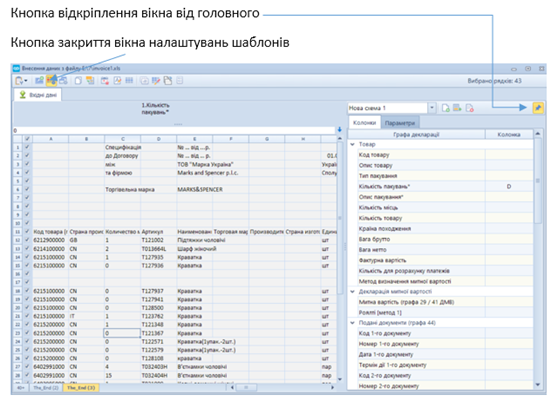
Task: Toggle checkbox of row 21 with T123762
Action: (27, 316)
